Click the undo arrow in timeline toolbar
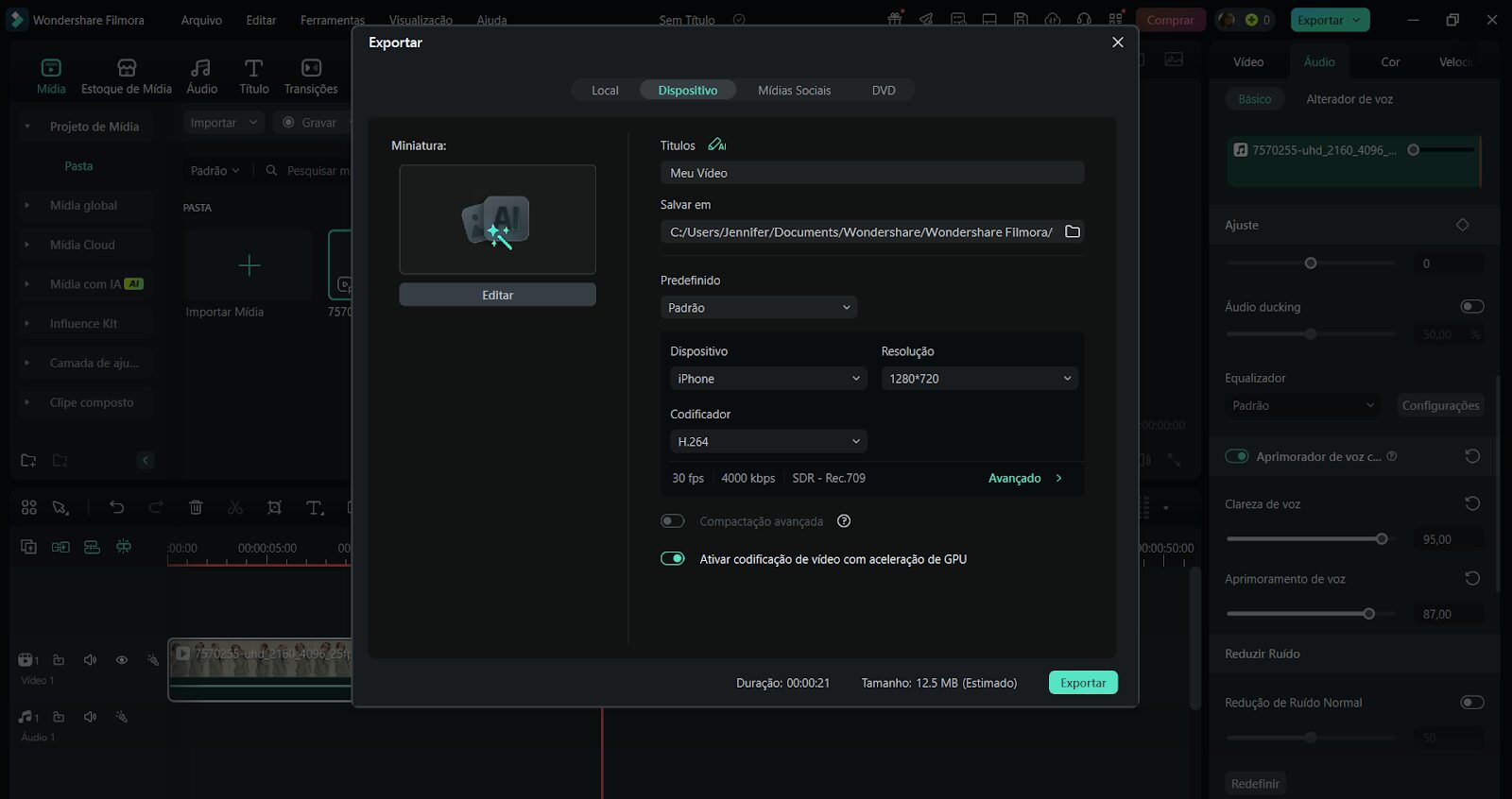 [x=117, y=508]
